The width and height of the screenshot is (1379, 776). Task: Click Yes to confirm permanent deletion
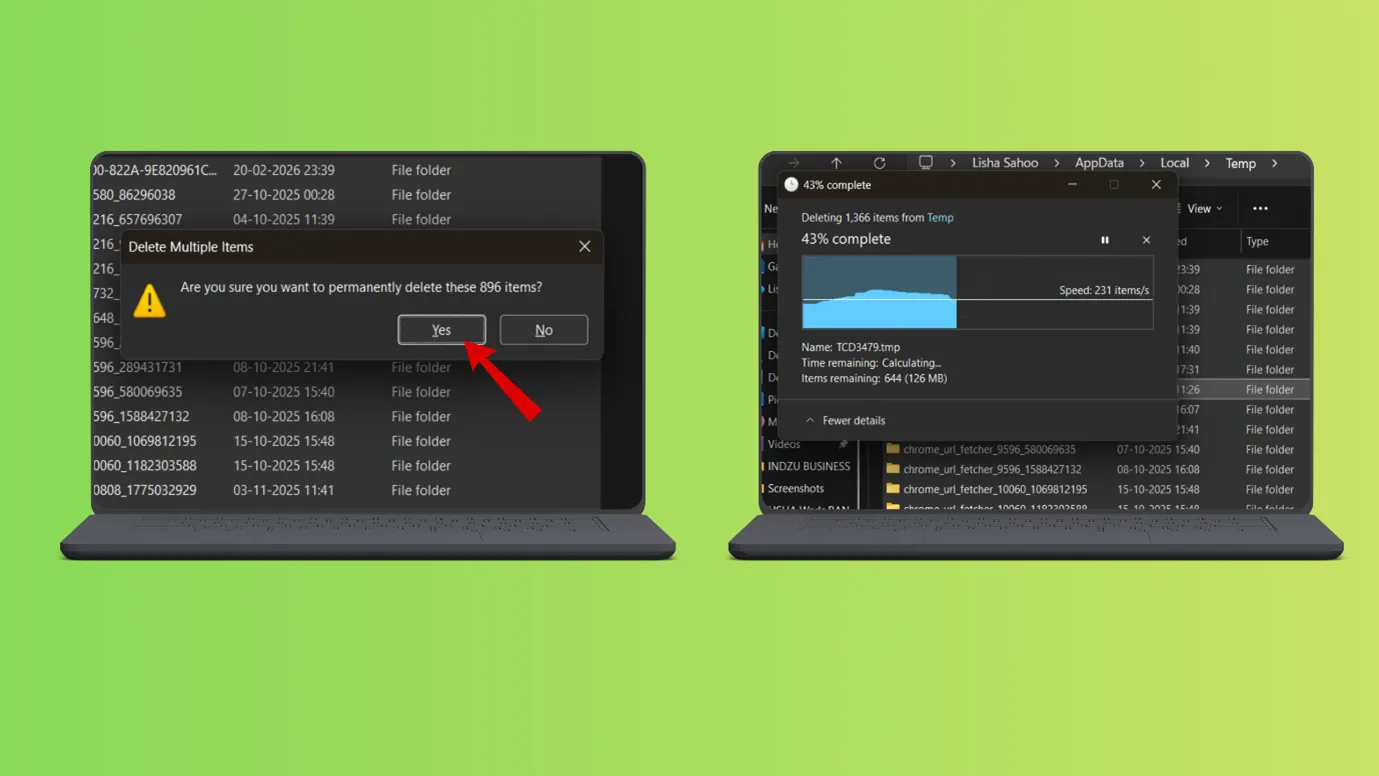click(x=441, y=330)
